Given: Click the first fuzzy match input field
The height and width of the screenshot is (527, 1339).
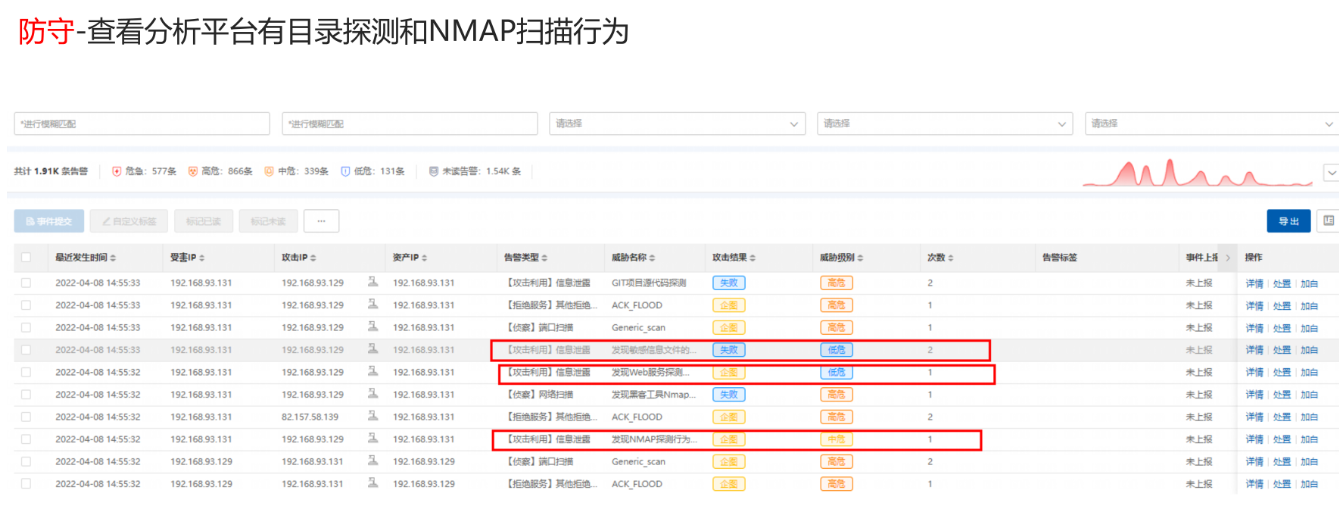Looking at the screenshot, I should 142,124.
